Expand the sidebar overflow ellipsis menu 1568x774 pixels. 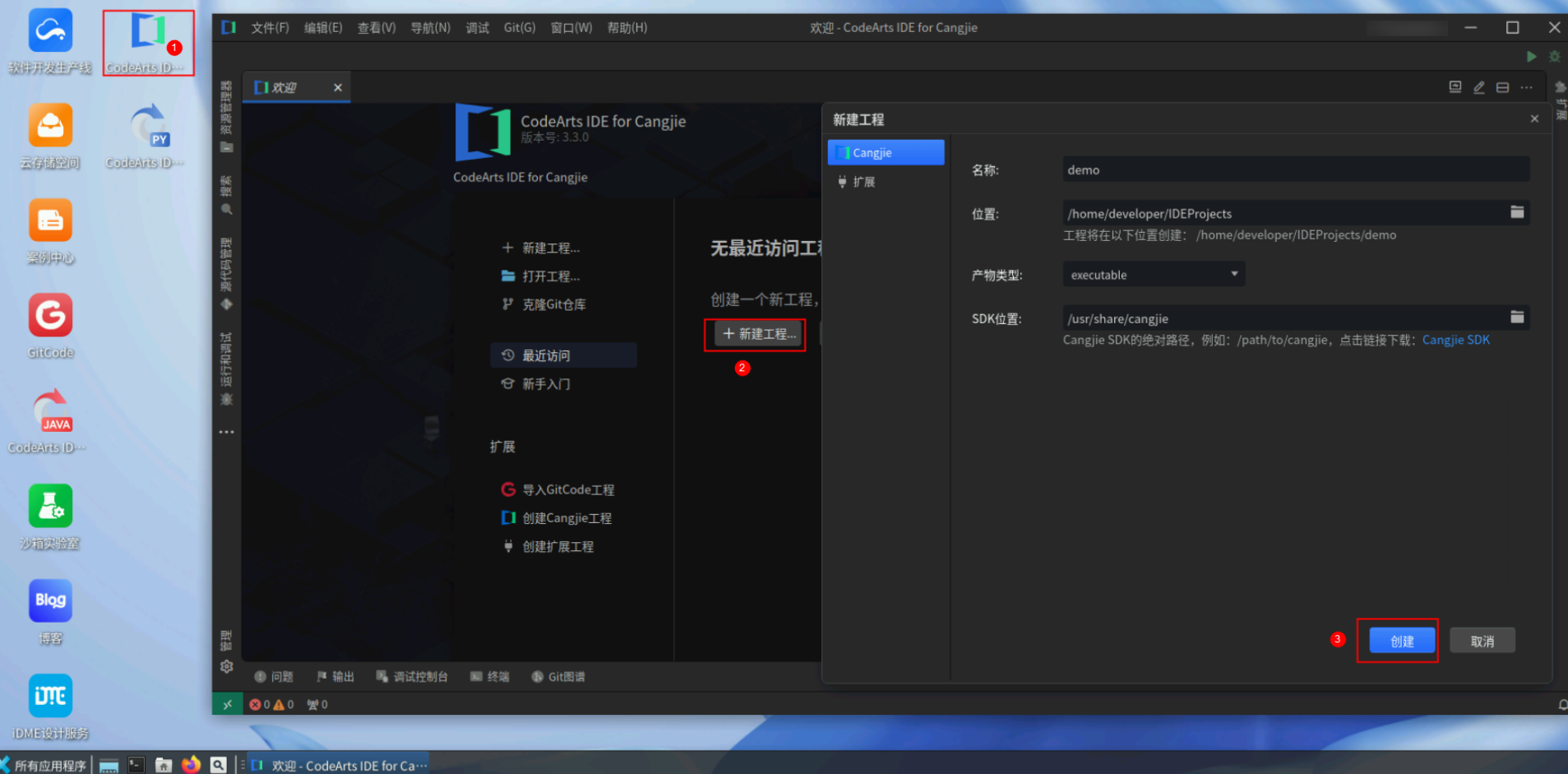[227, 432]
